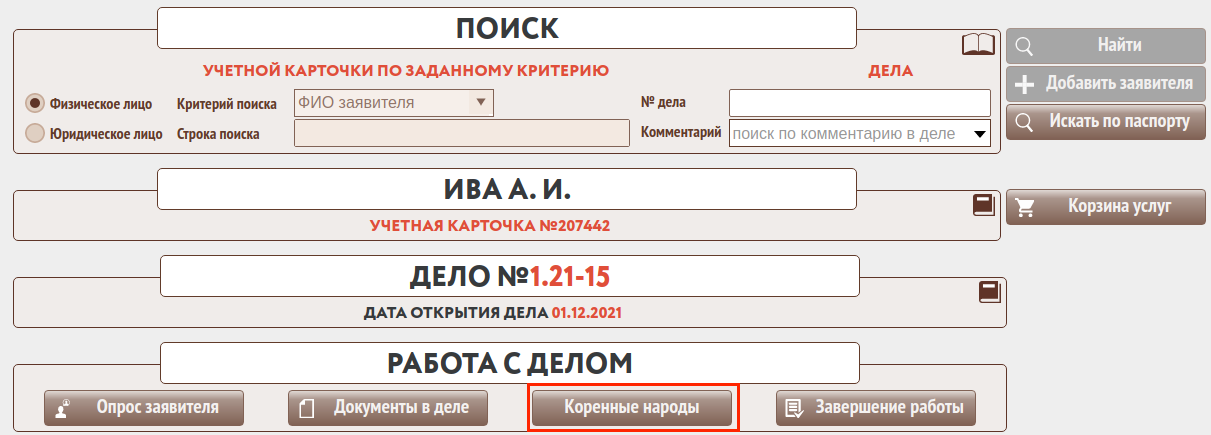Start Опрос заявителя
Viewport: 1211px width, 435px height.
tap(143, 408)
